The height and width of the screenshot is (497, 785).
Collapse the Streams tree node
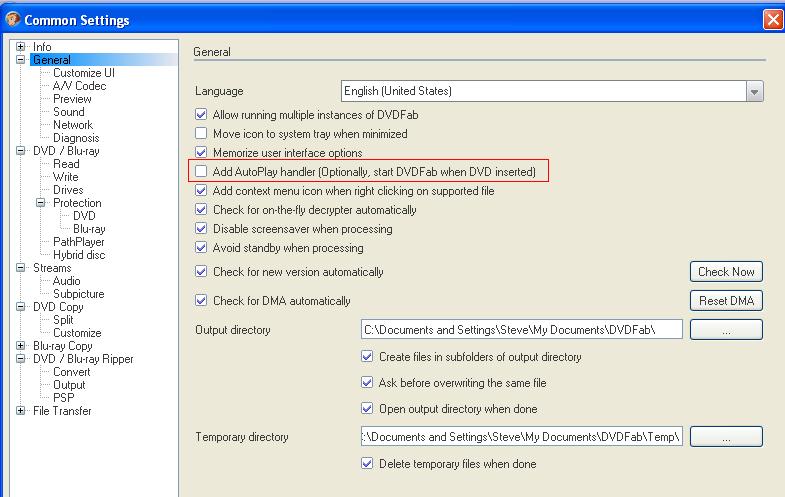21,268
